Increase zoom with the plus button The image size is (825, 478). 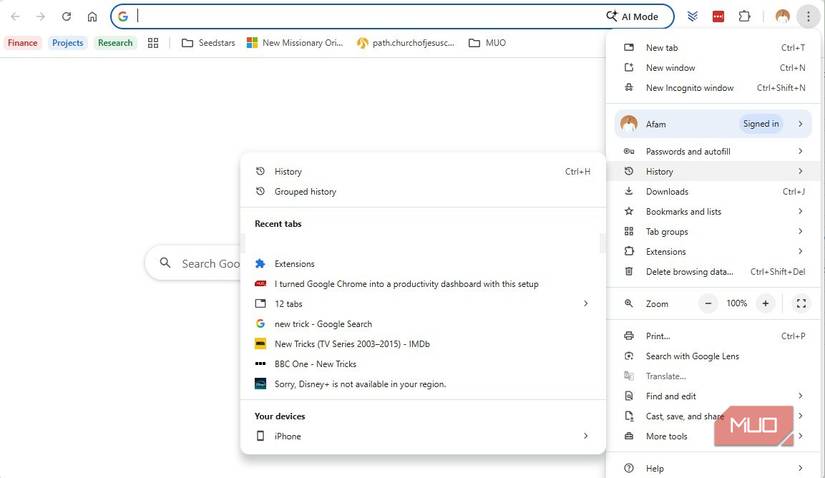point(765,303)
